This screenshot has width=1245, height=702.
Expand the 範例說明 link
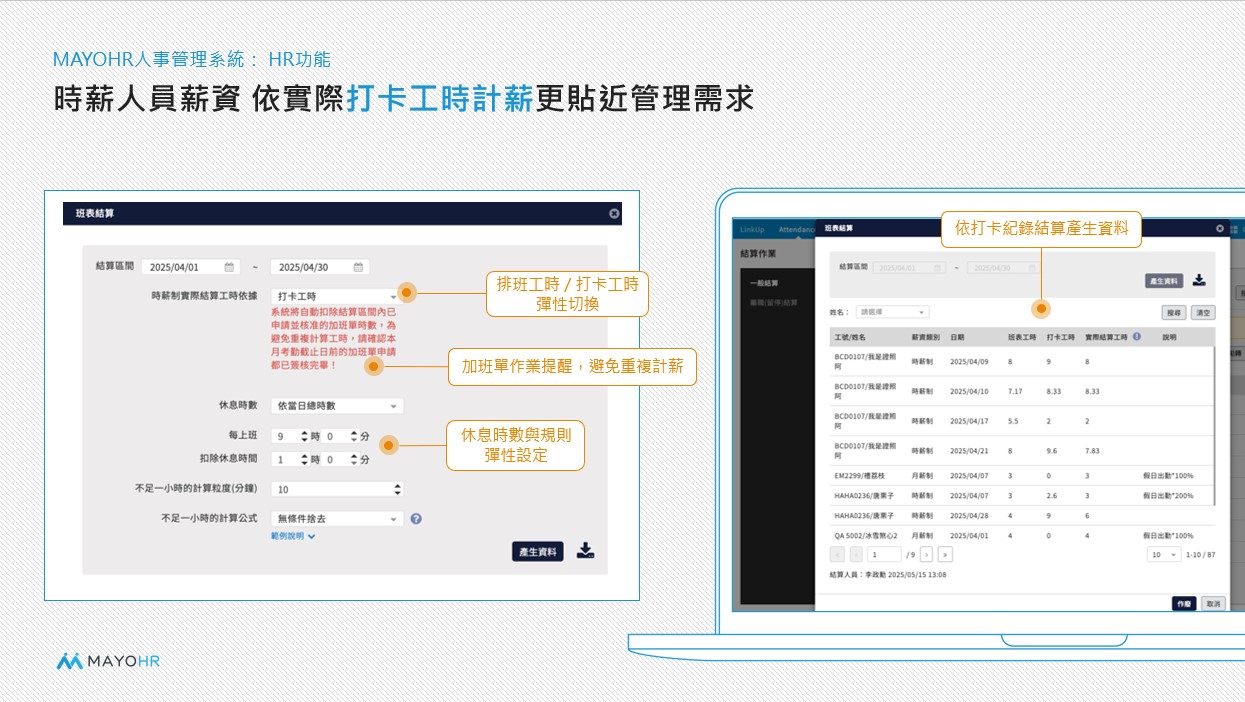[293, 536]
